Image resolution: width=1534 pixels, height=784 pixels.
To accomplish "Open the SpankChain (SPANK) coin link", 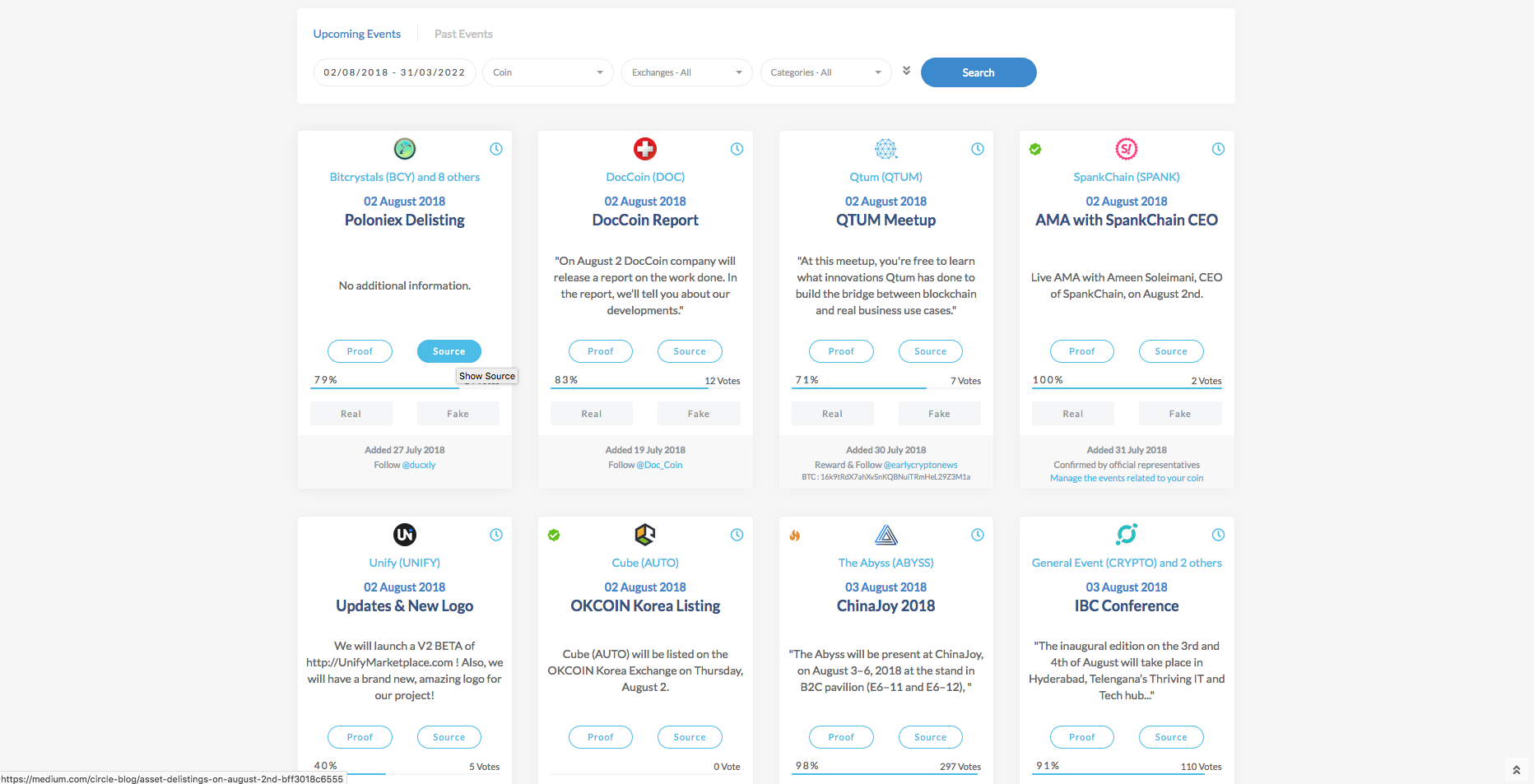I will coord(1127,177).
